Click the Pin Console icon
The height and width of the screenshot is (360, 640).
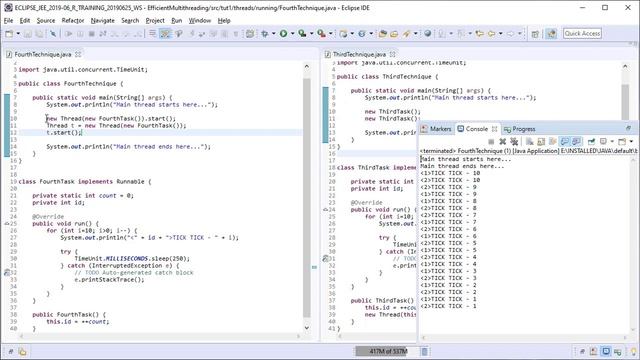coord(591,141)
